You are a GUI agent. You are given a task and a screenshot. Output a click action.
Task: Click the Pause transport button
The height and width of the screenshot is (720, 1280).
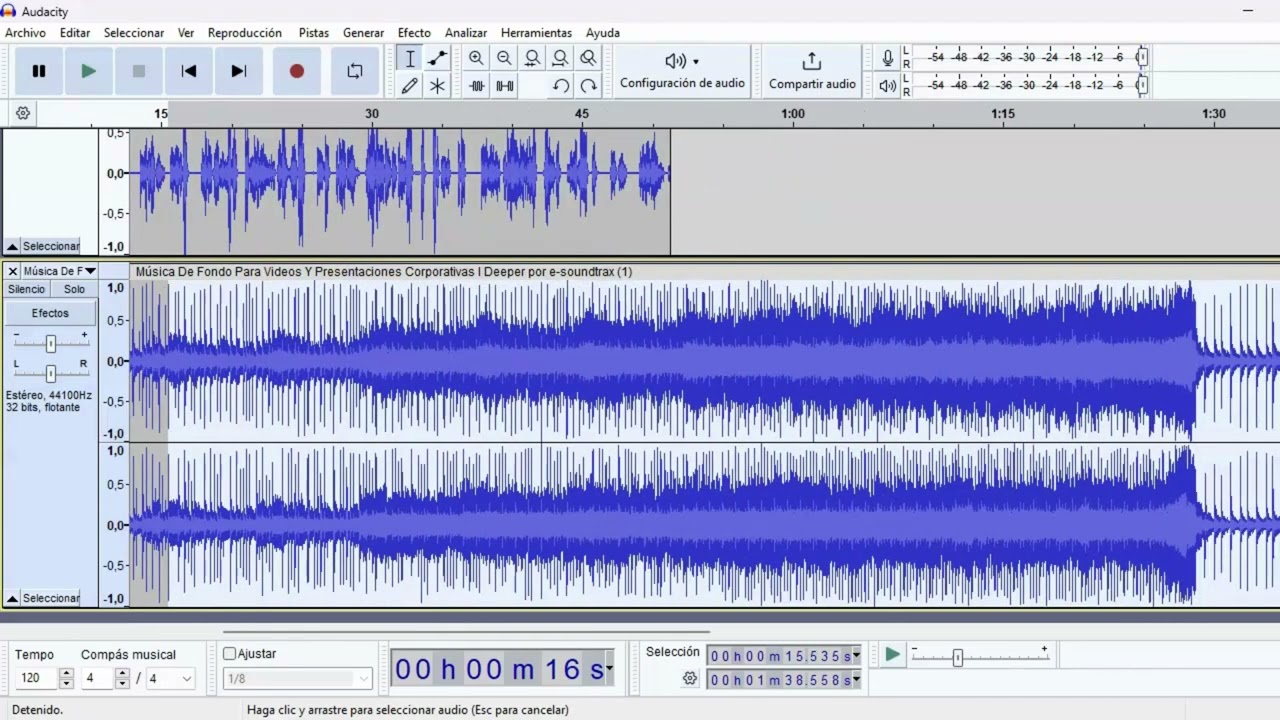point(39,71)
